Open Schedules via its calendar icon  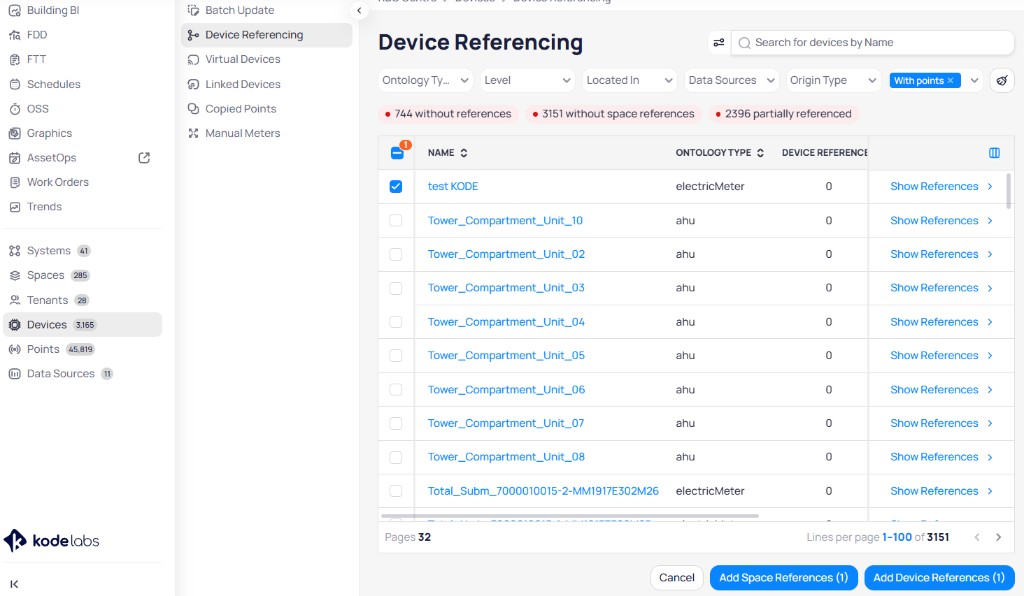[14, 84]
